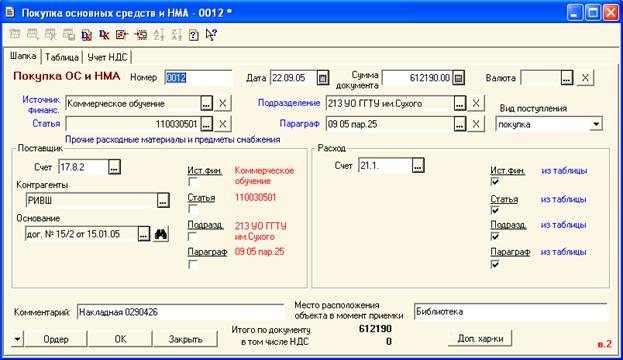Click the Доп. хар-ки button
This screenshot has width=623, height=360.
click(x=480, y=339)
